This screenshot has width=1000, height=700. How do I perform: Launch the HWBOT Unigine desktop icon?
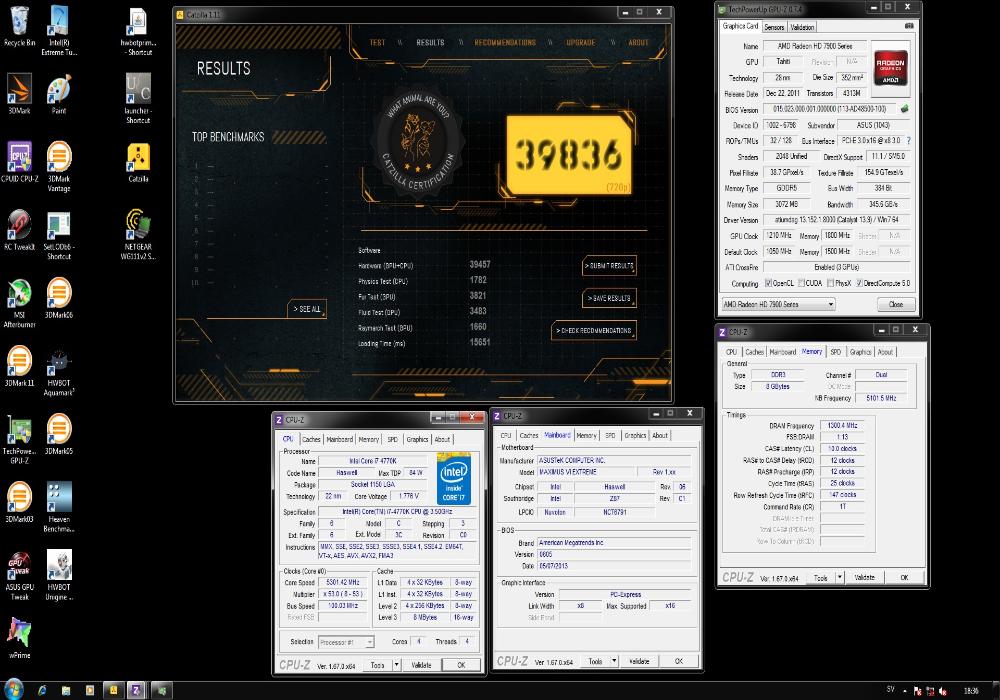59,575
